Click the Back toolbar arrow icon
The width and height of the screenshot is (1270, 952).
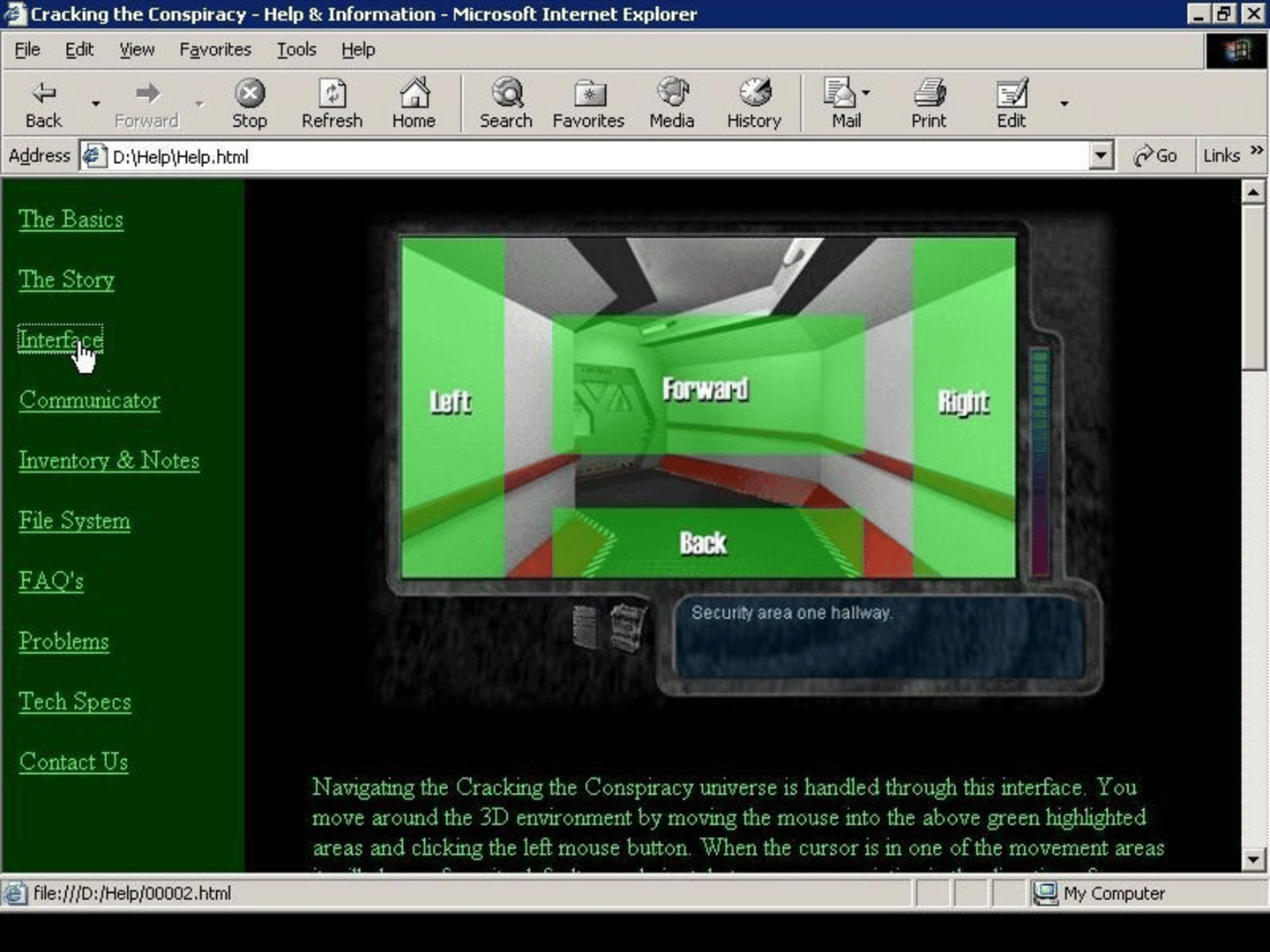coord(43,93)
